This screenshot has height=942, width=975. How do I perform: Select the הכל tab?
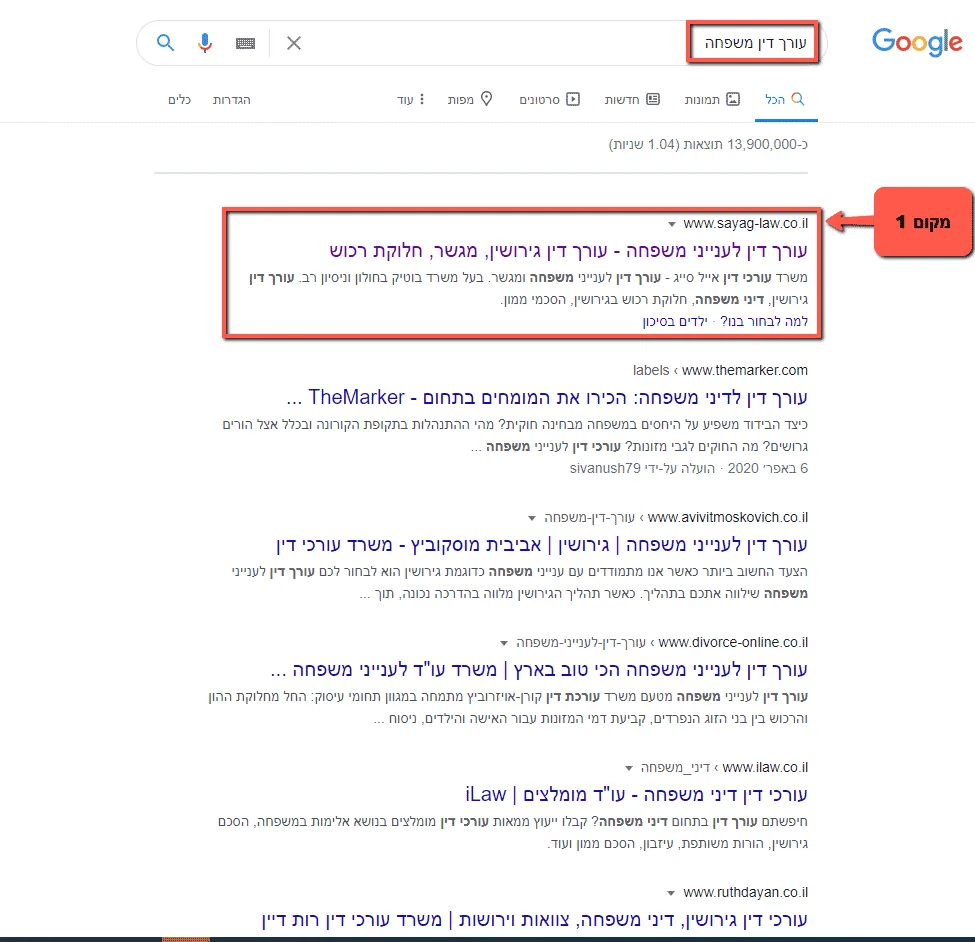[786, 99]
